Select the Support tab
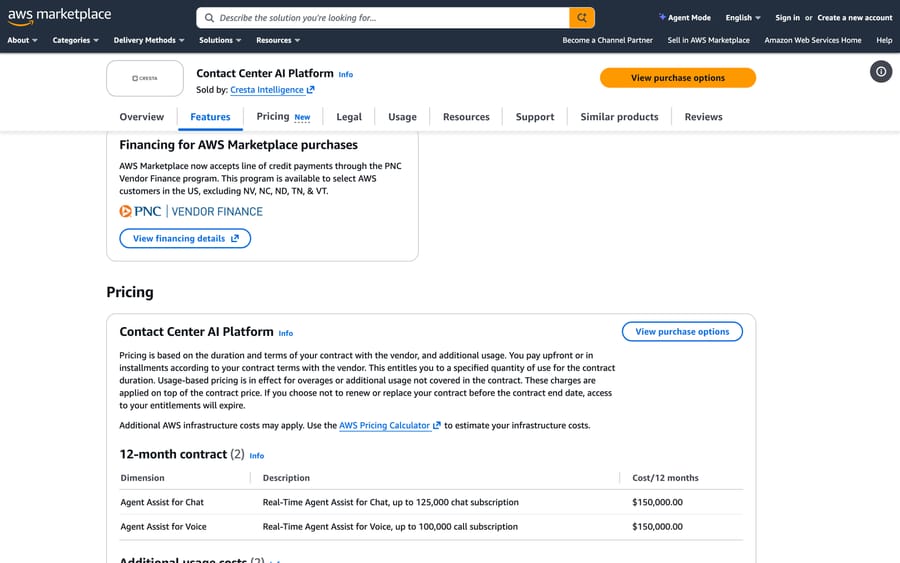The width and height of the screenshot is (900, 563). point(535,117)
